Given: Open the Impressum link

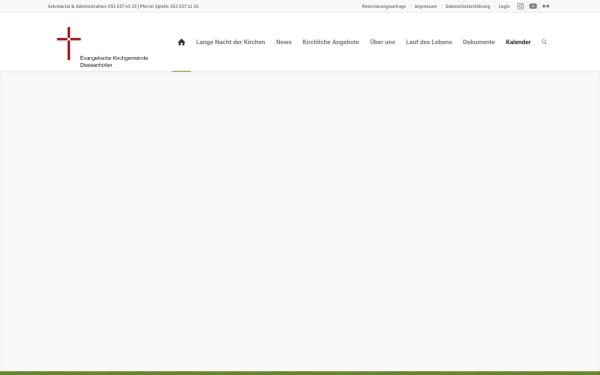Looking at the screenshot, I should tap(426, 6).
